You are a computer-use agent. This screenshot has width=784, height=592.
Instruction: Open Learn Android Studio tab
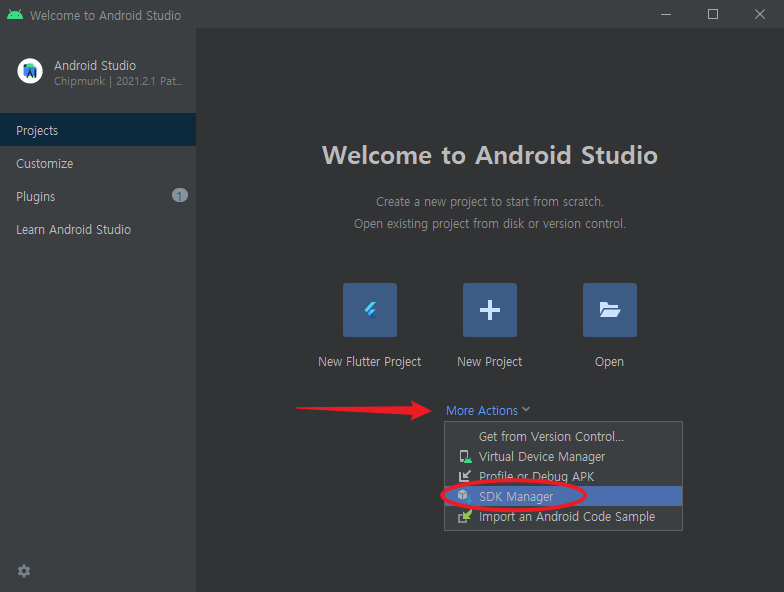point(98,230)
